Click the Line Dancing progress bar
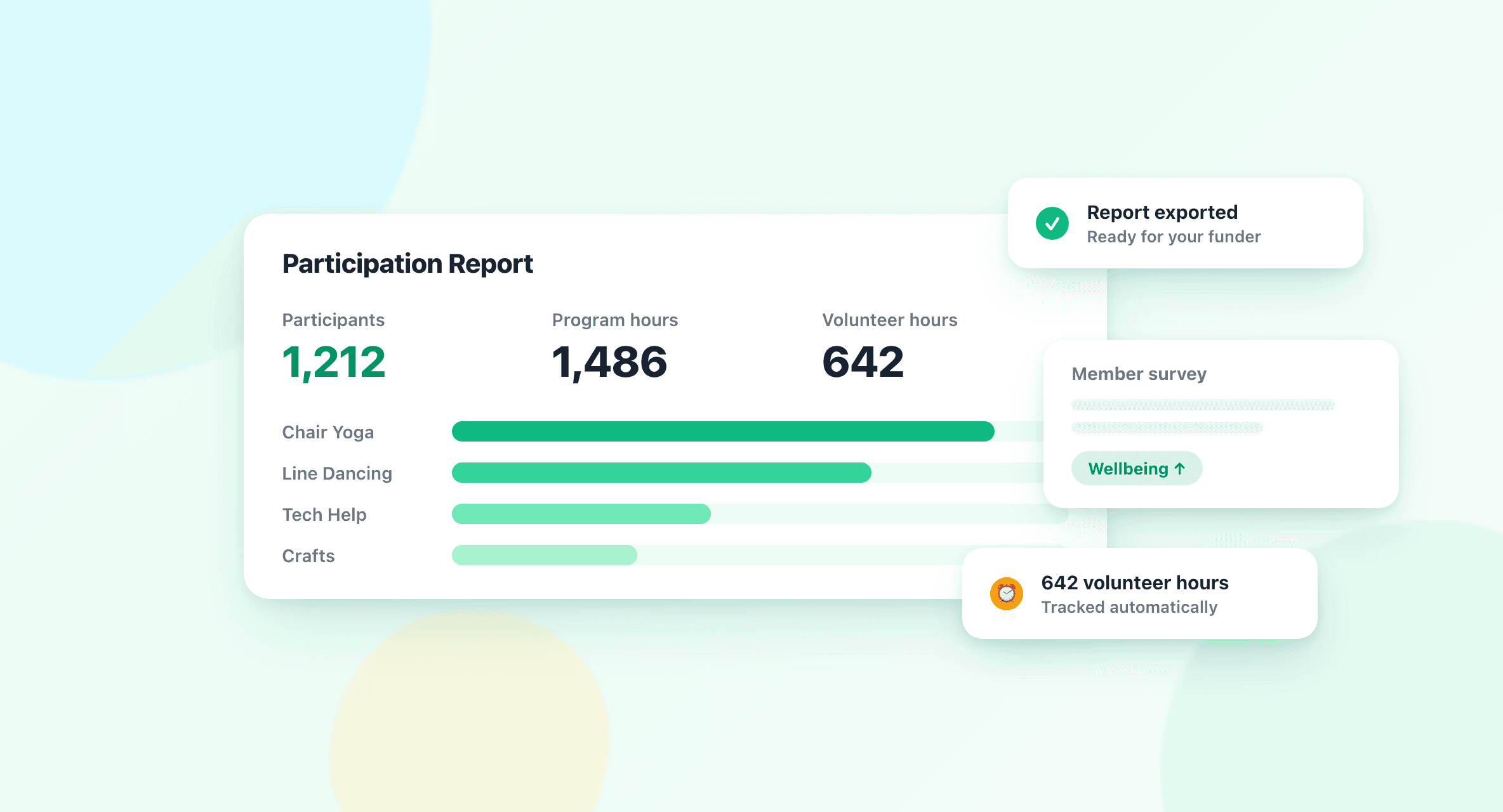This screenshot has width=1503, height=812. pyautogui.click(x=661, y=473)
